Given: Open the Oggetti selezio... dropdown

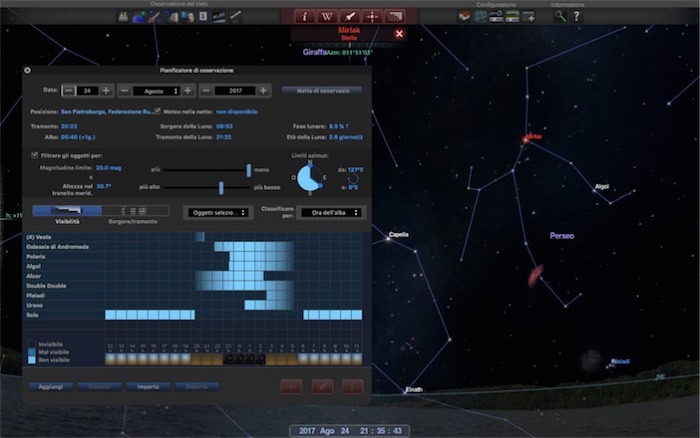Looking at the screenshot, I should (218, 213).
